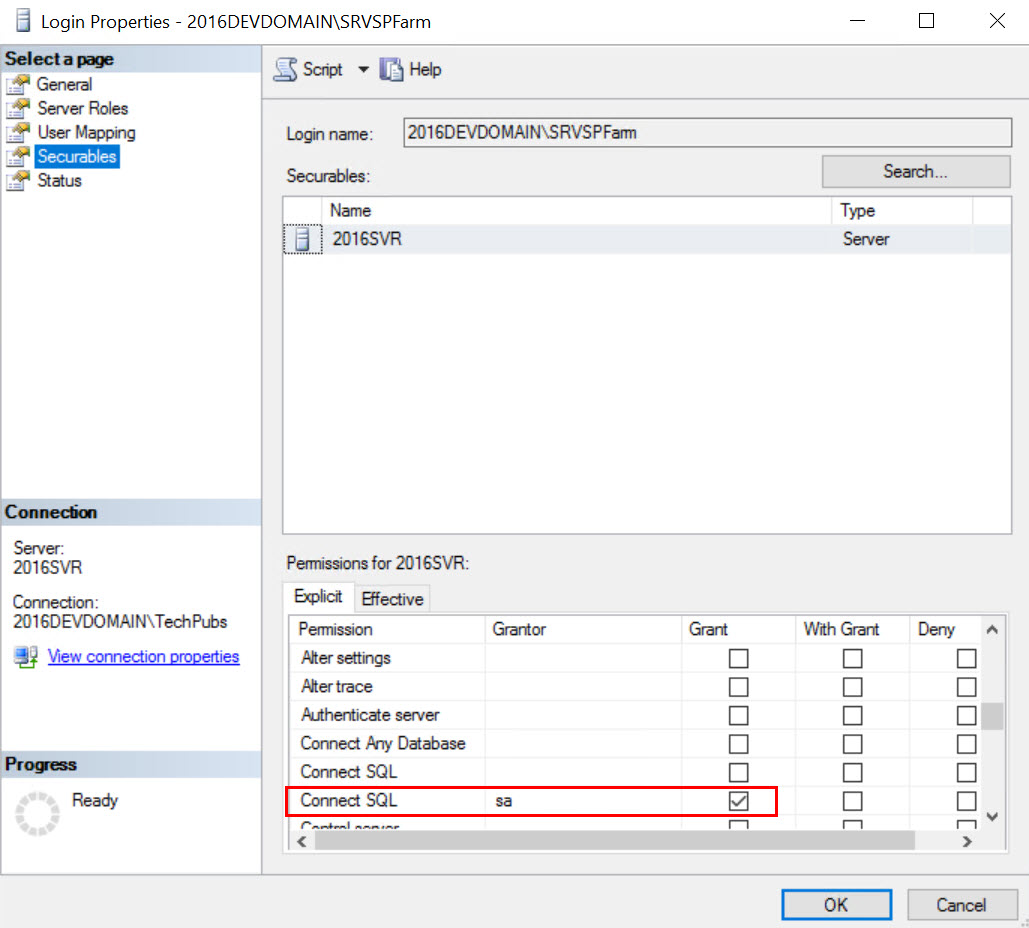The image size is (1029, 928).
Task: Select the General page icon
Action: [x=18, y=85]
